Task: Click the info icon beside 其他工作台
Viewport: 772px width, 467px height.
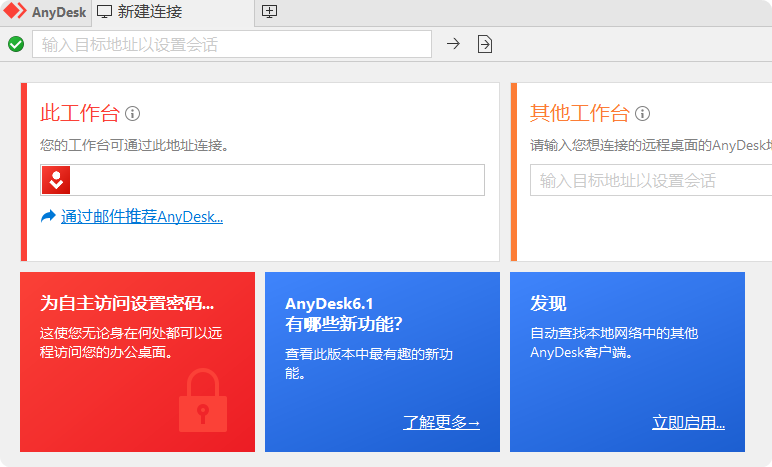Action: point(642,114)
